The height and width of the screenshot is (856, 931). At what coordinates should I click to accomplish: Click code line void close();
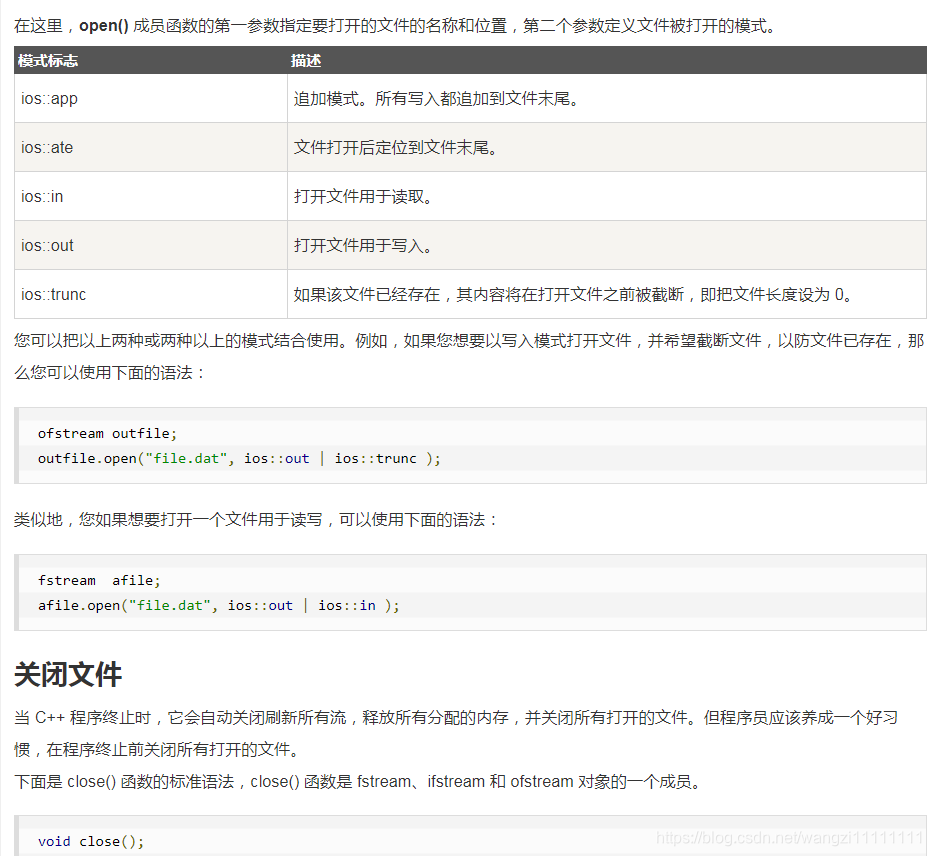point(91,842)
